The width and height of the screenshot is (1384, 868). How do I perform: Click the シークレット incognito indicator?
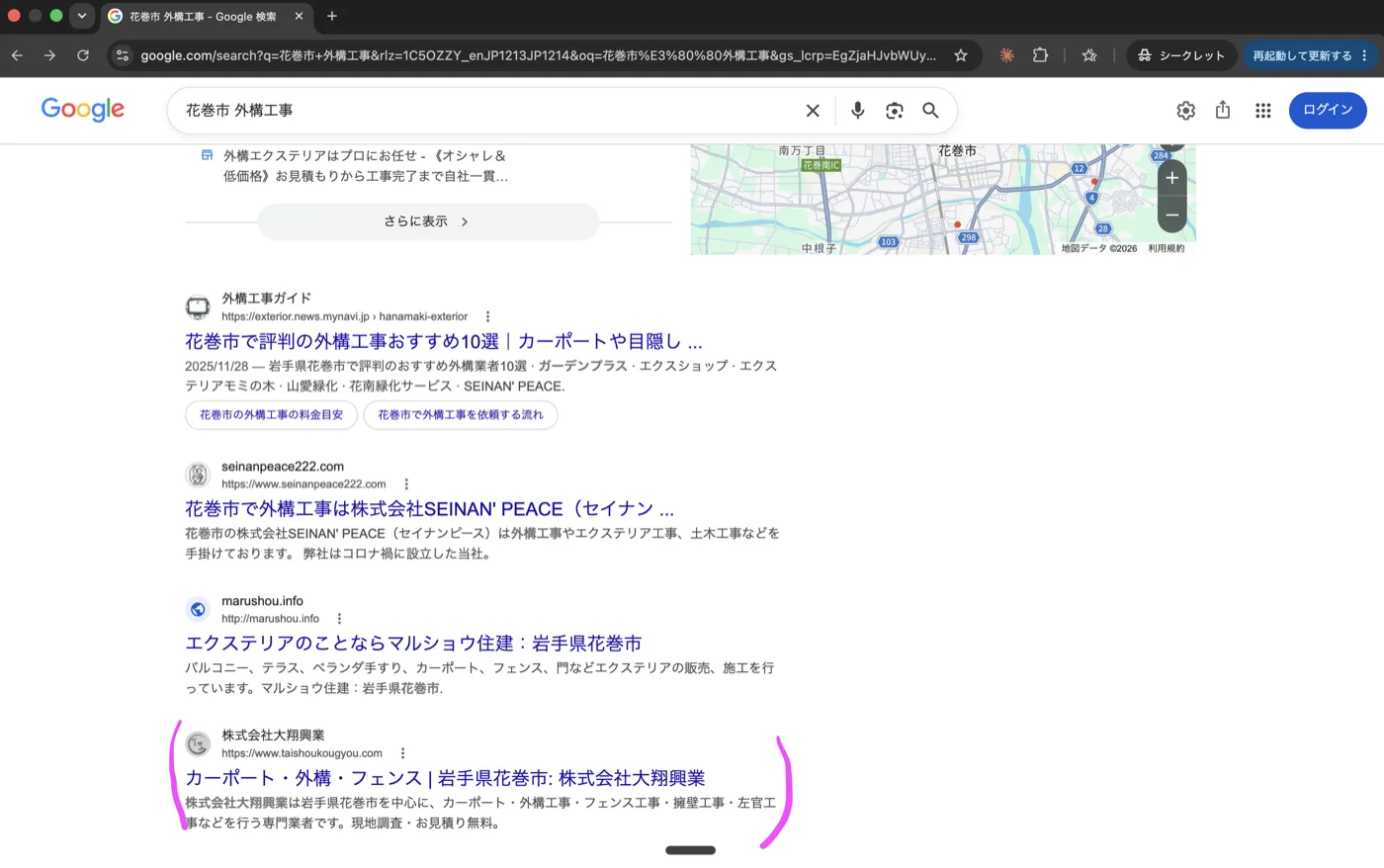(1181, 55)
